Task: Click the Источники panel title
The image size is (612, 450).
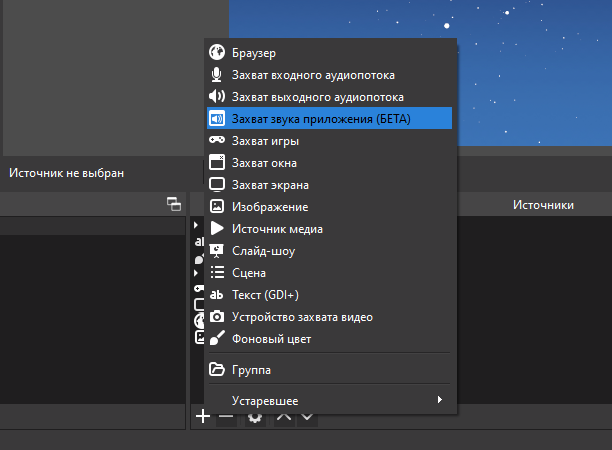Action: [x=543, y=205]
